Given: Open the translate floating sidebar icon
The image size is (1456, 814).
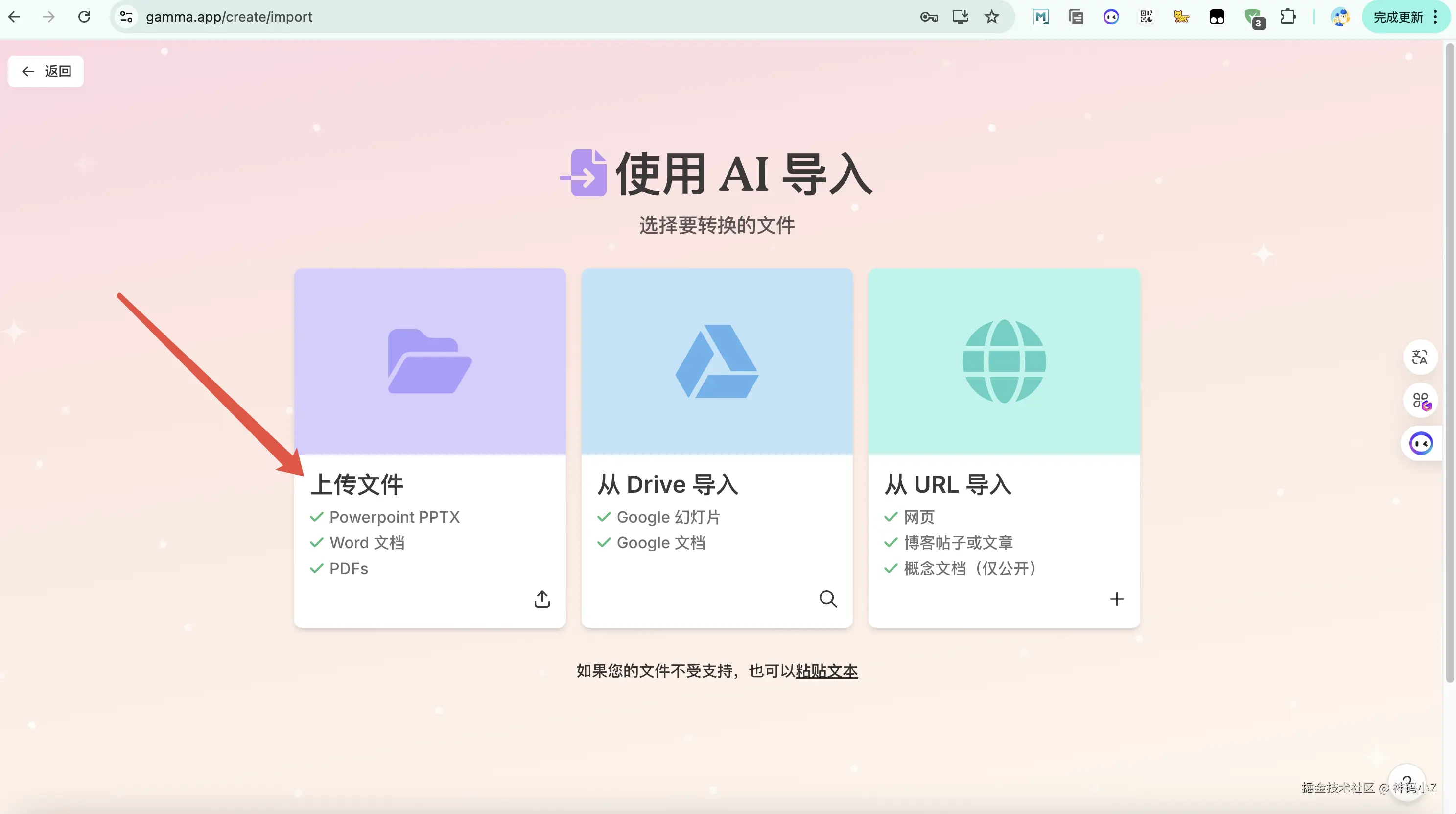Looking at the screenshot, I should click(x=1420, y=357).
